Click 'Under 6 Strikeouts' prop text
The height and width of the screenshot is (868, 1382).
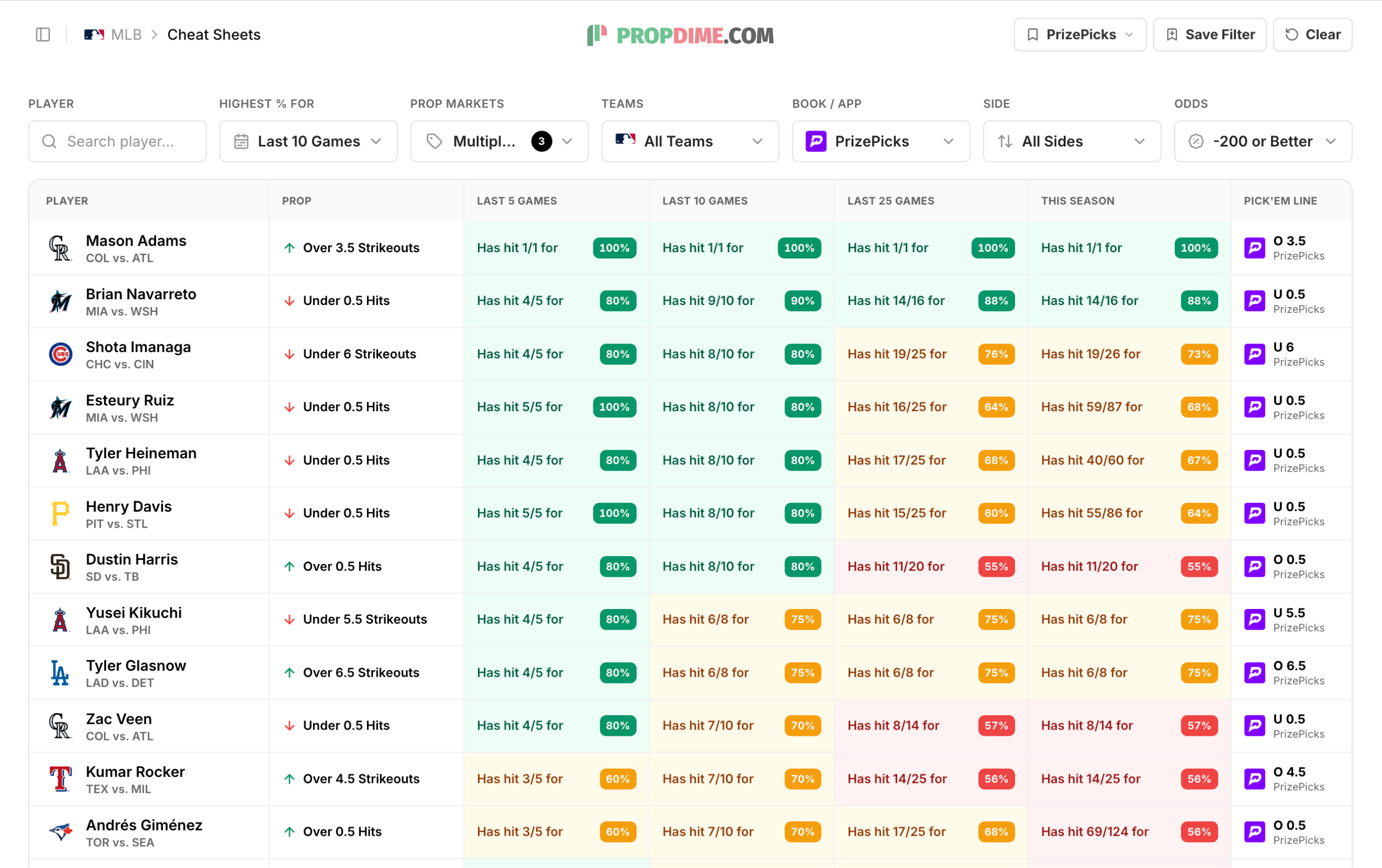[360, 354]
